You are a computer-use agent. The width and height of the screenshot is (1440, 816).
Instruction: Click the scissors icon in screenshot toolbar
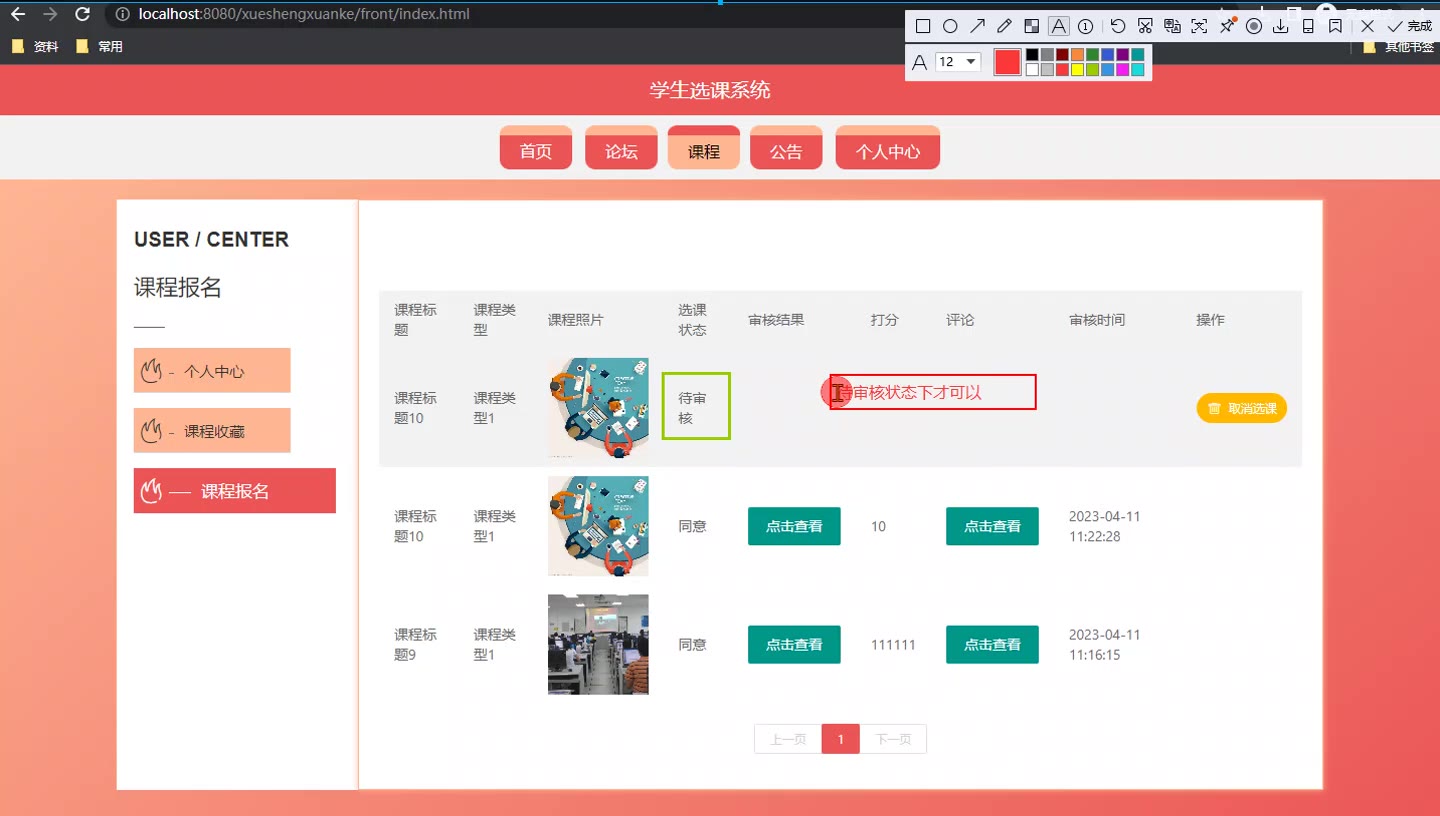[x=1145, y=26]
